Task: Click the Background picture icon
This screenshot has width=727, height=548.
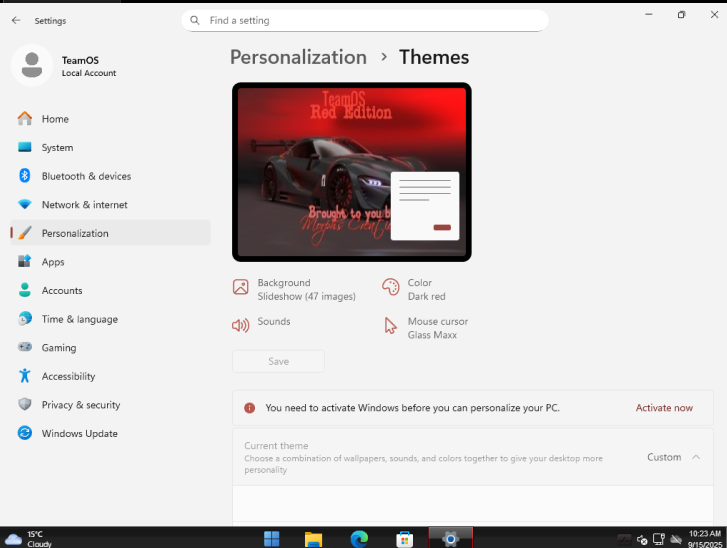Action: click(241, 287)
